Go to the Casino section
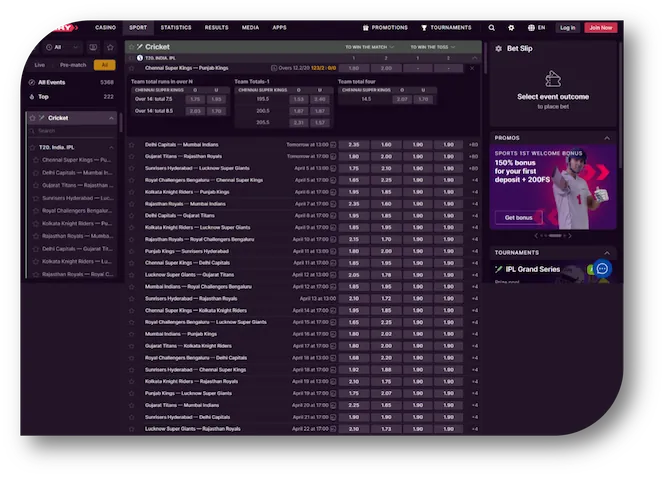 click(105, 28)
